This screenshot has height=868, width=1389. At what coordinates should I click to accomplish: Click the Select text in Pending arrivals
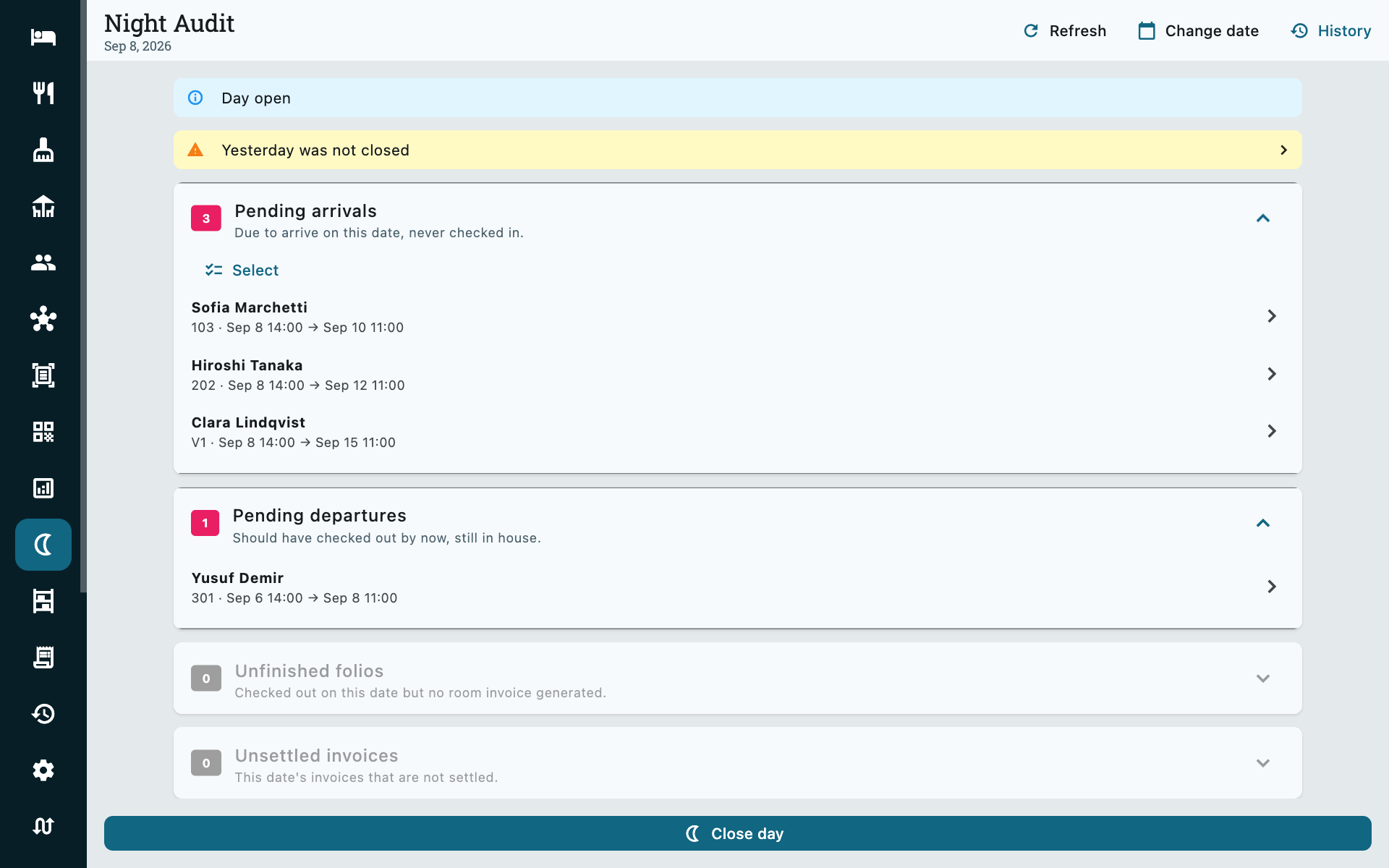tap(255, 270)
